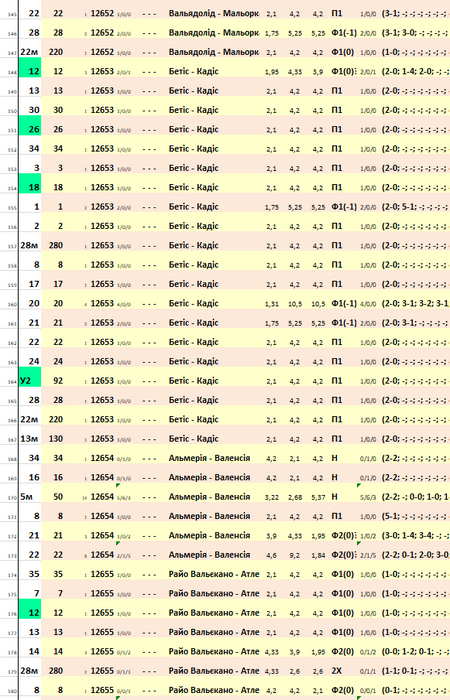The height and width of the screenshot is (700, 450).
Task: Click the odds cell '2,68'
Action: click(x=295, y=497)
